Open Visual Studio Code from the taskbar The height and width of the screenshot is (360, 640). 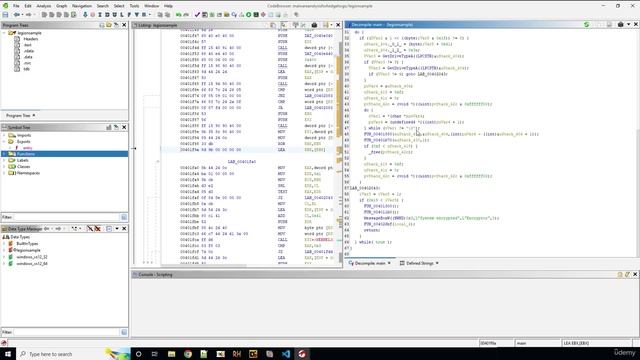[286, 354]
